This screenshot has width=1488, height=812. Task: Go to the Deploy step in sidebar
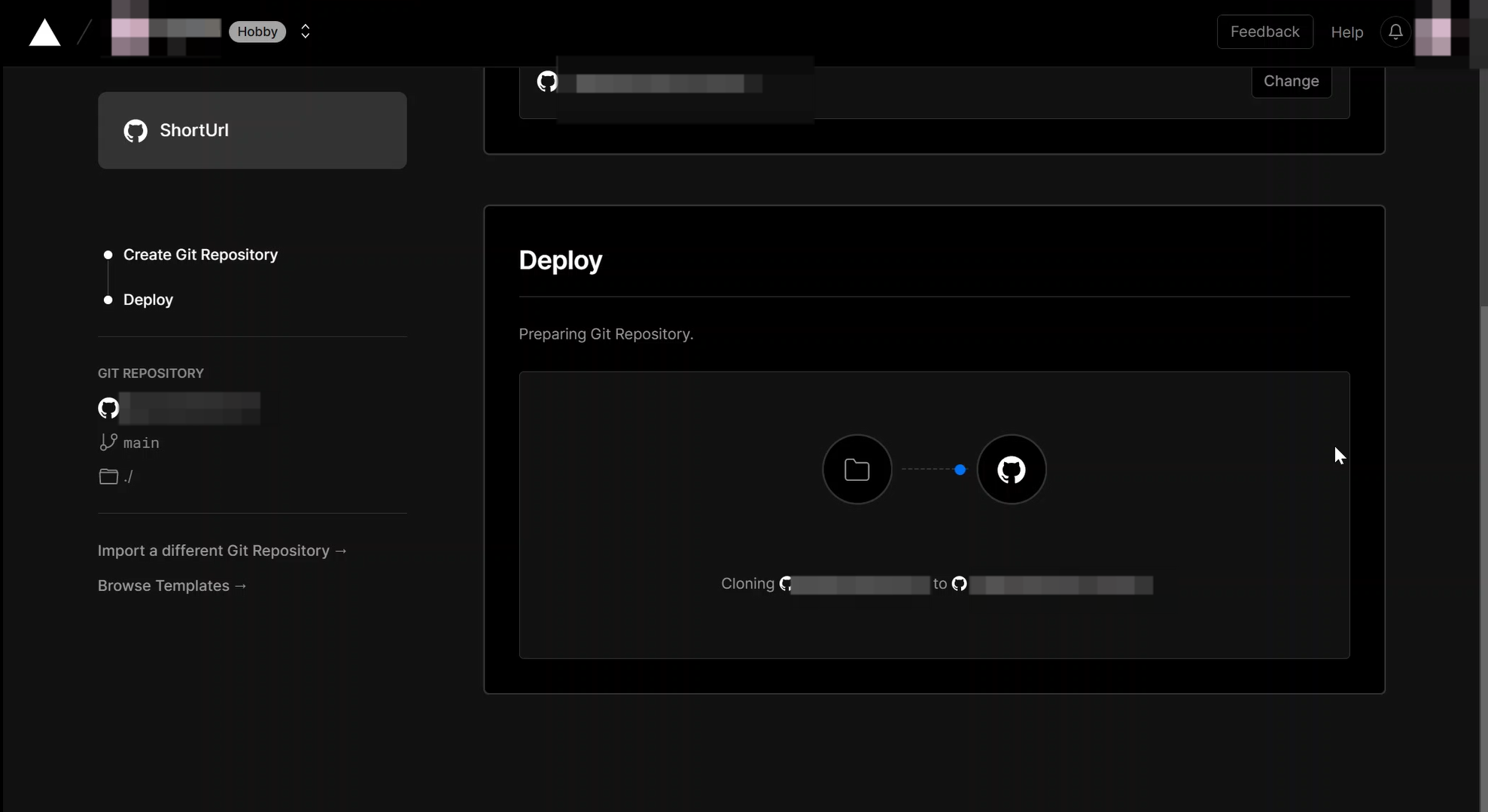[x=148, y=300]
